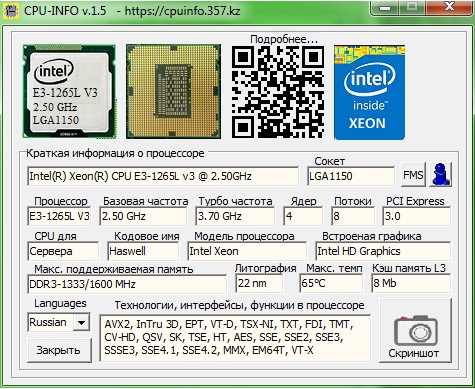475x389 pixels.
Task: Click the Базовая частота 2.50 GHz field
Action: [143, 216]
